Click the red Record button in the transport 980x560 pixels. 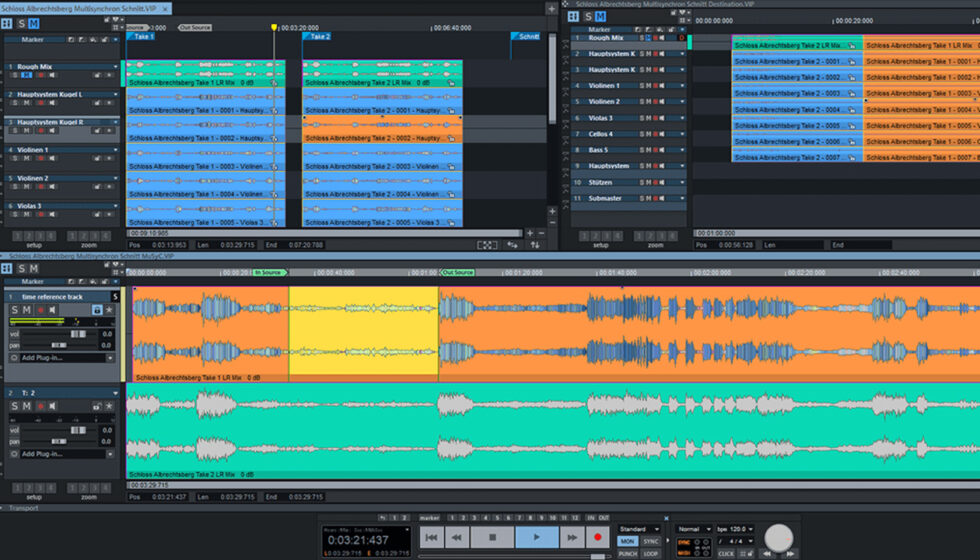(598, 537)
